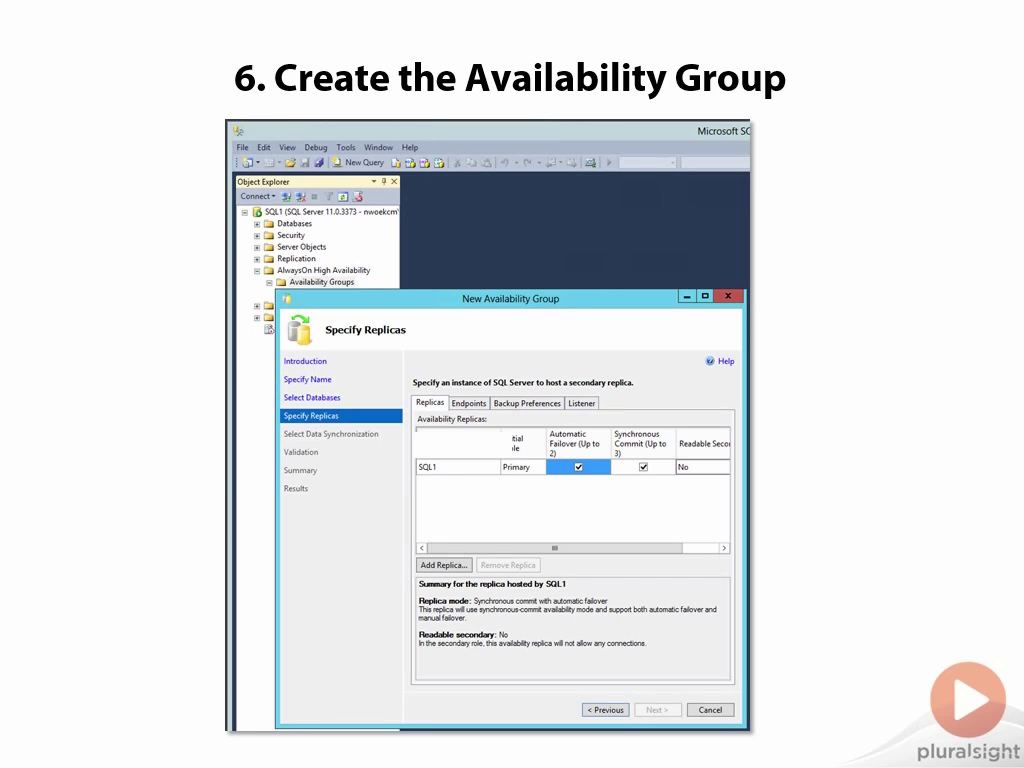Click the Cancel button
Image resolution: width=1024 pixels, height=768 pixels.
pyautogui.click(x=710, y=710)
